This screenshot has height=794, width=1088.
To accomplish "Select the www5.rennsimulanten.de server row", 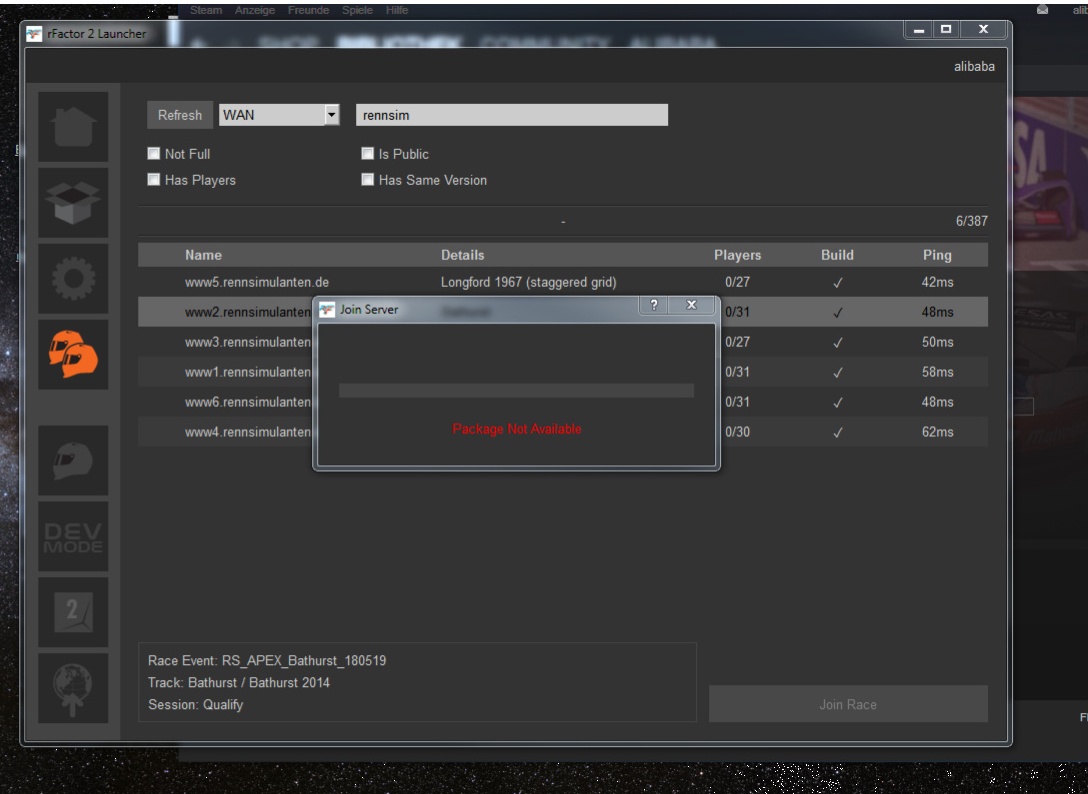I will 257,282.
